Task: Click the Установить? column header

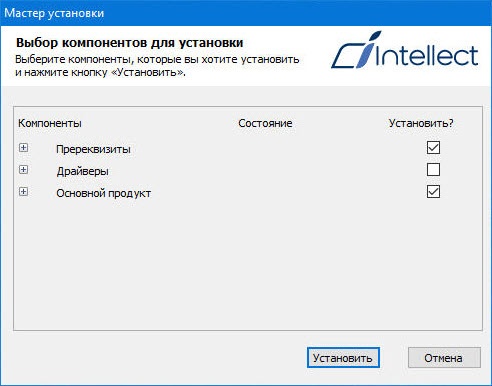Action: [x=421, y=123]
